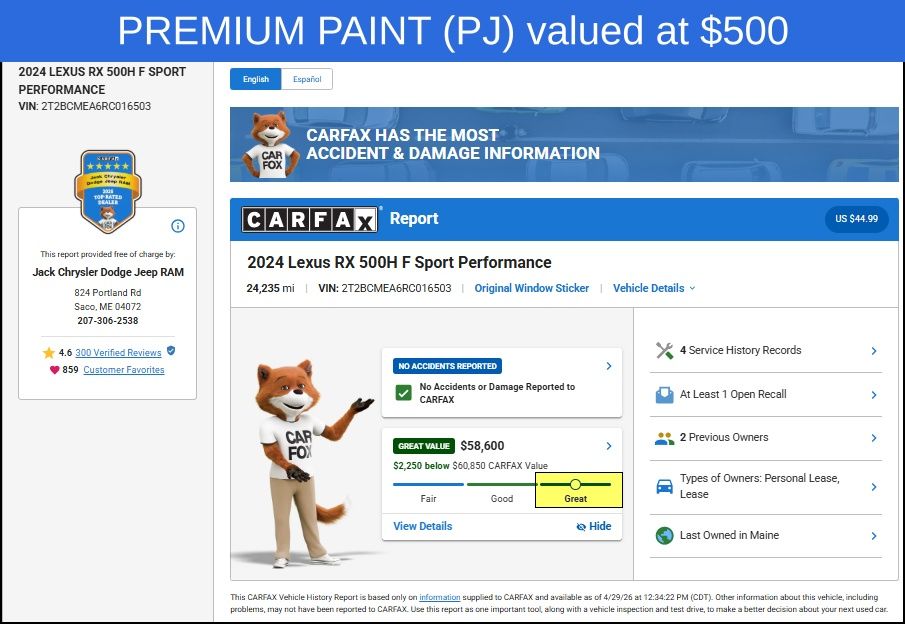This screenshot has width=905, height=624.
Task: Click 824 Portland Rd address text
Action: tap(108, 293)
